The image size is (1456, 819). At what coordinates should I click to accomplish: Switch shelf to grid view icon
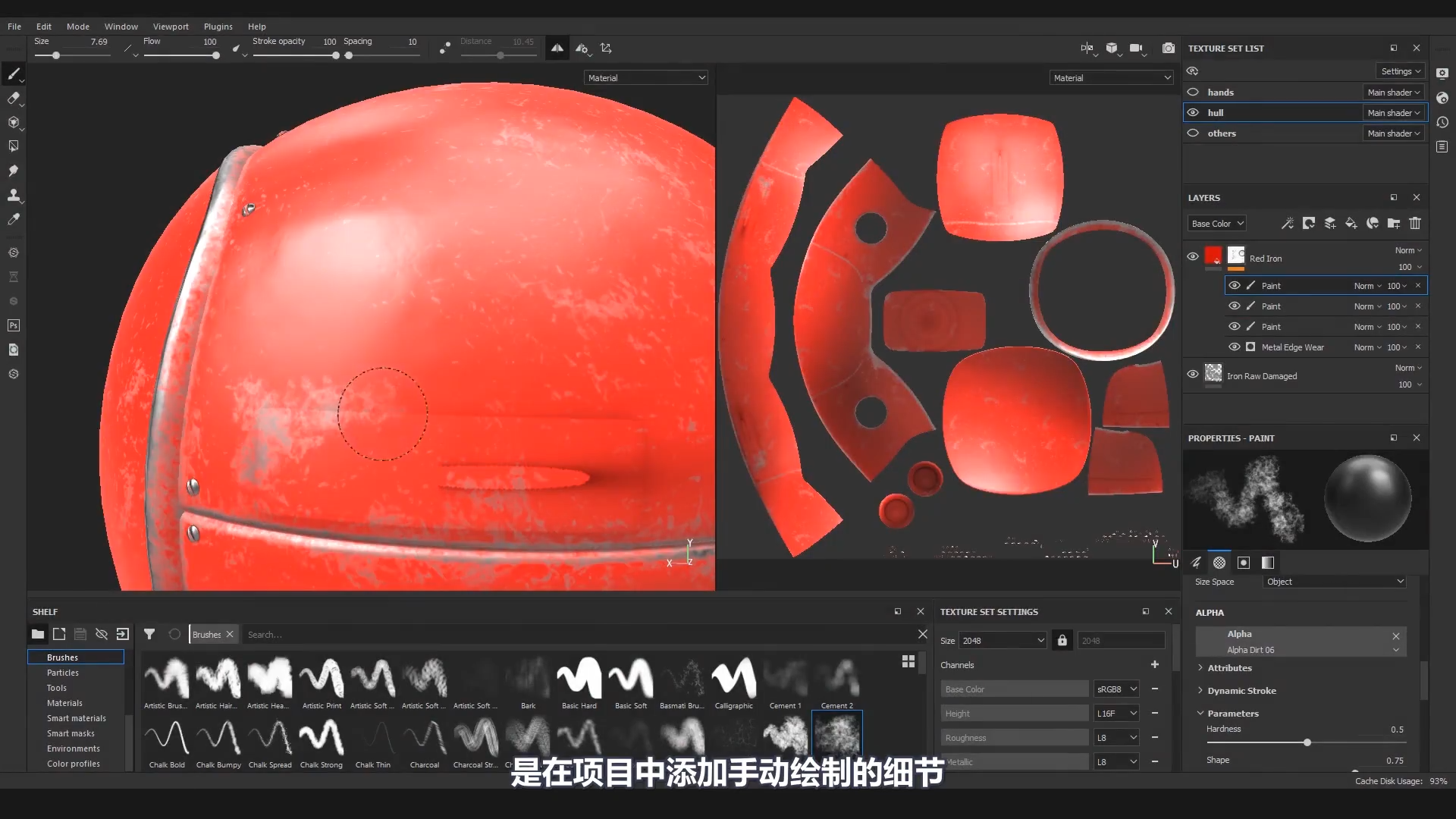(x=908, y=661)
